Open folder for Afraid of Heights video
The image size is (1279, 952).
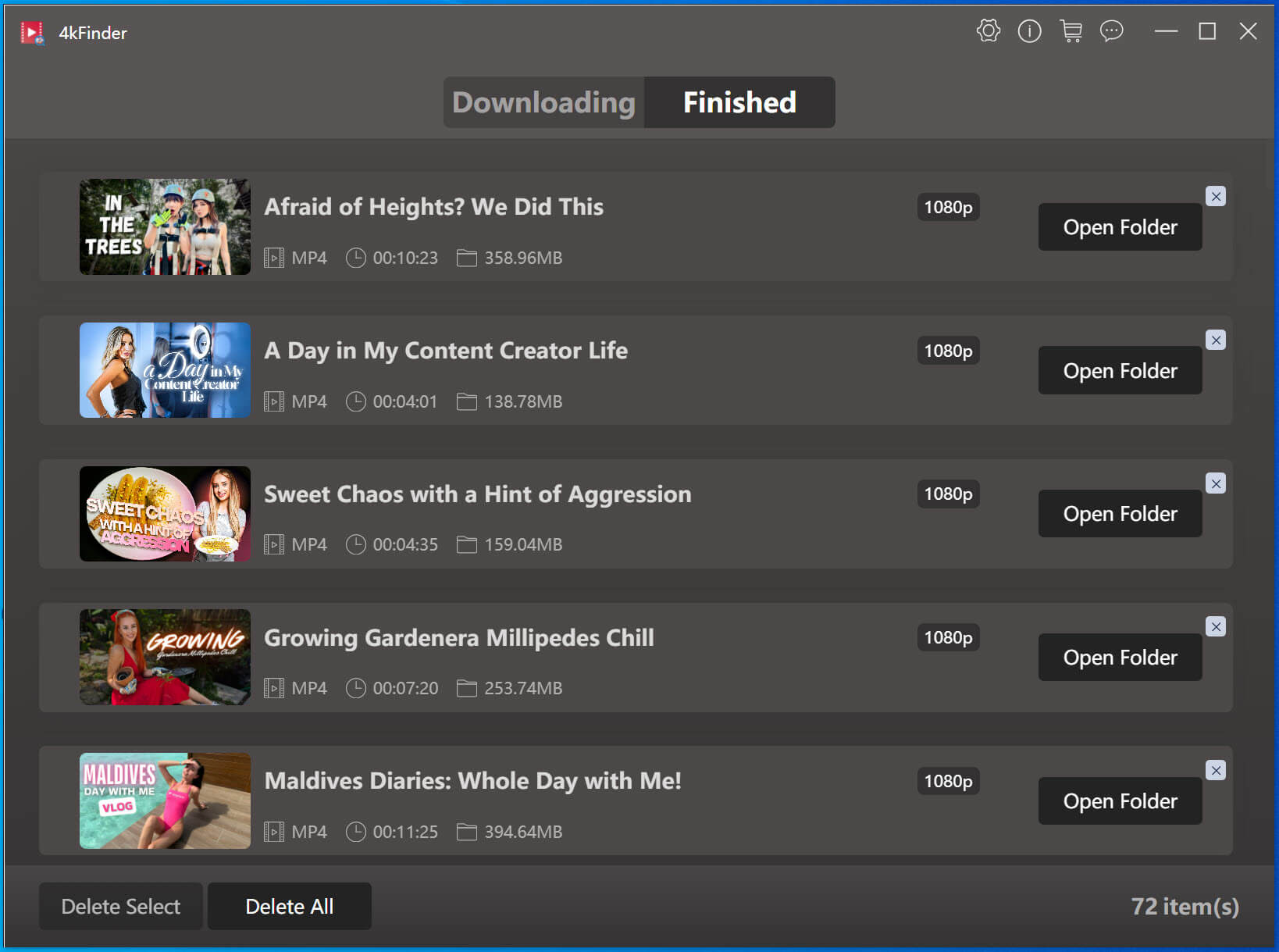[x=1119, y=227]
